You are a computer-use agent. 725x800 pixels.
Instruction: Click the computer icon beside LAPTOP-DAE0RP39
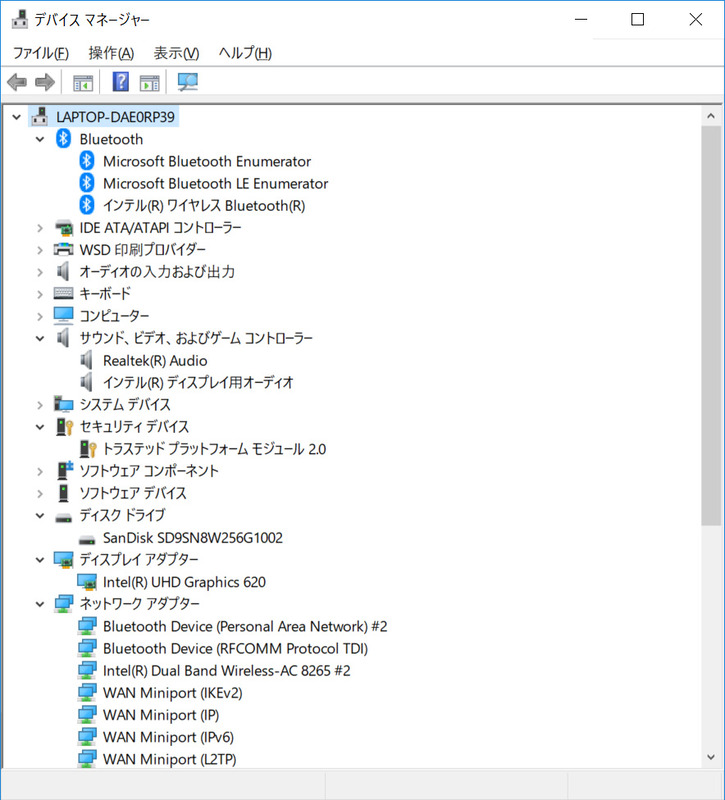pyautogui.click(x=40, y=117)
